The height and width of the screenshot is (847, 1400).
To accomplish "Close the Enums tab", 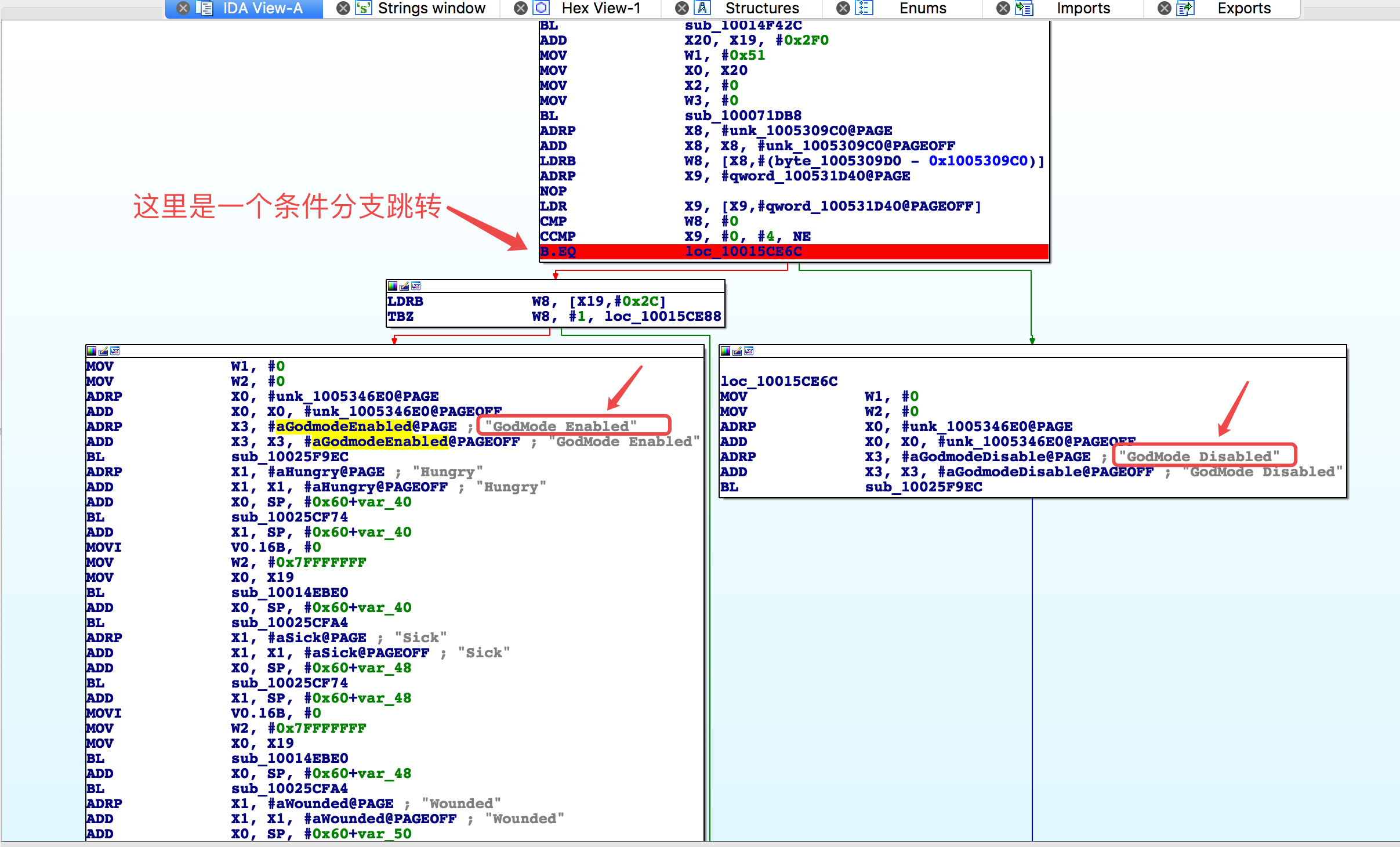I will [843, 8].
